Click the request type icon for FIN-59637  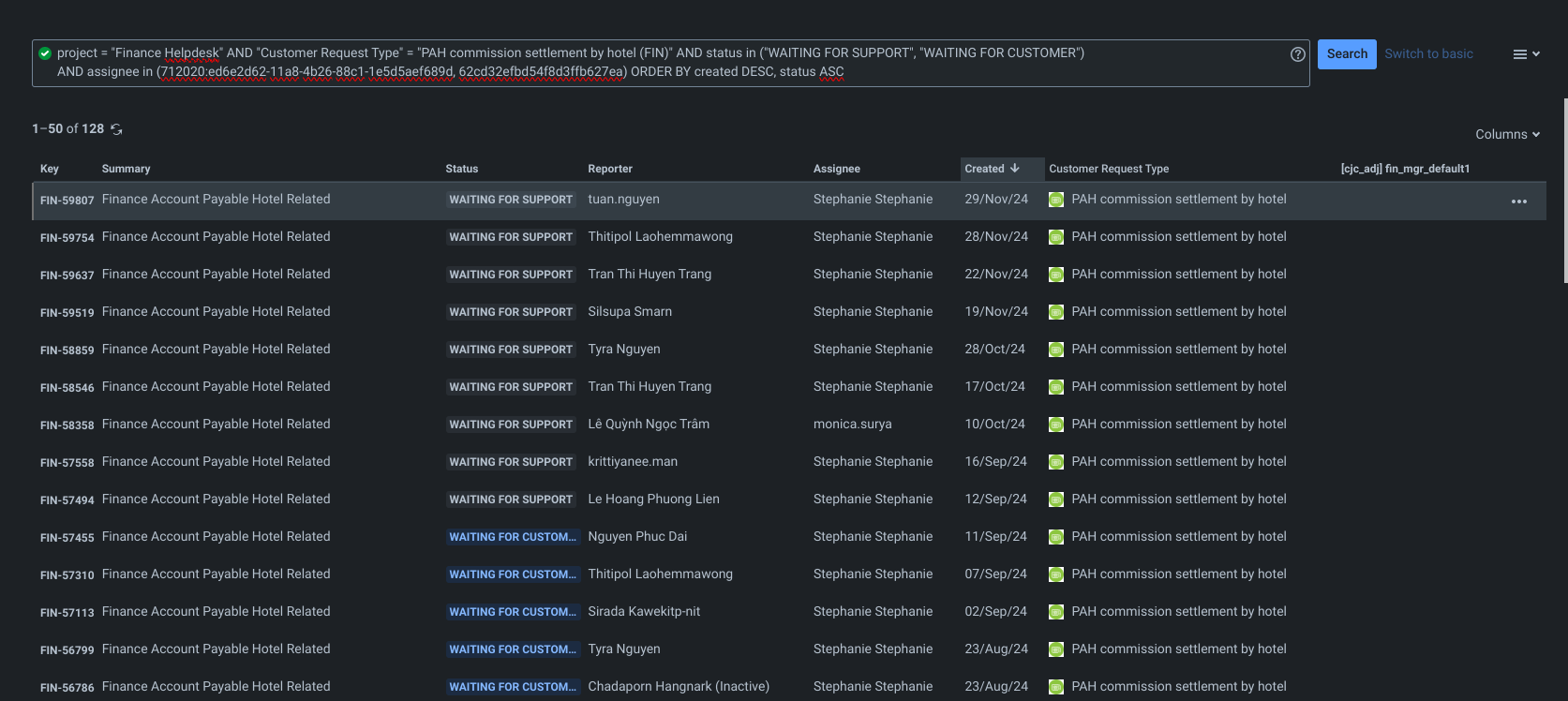pos(1056,275)
